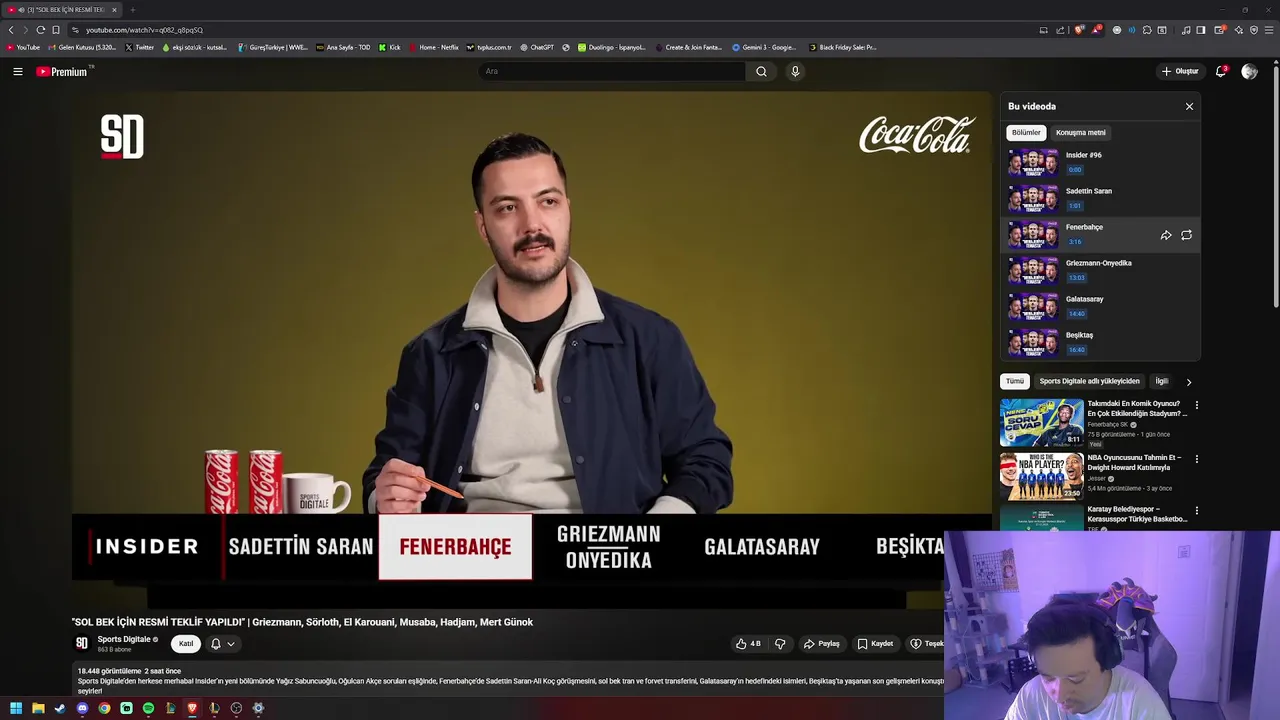
Task: Open the YouTube notifications bell
Action: 1221,71
